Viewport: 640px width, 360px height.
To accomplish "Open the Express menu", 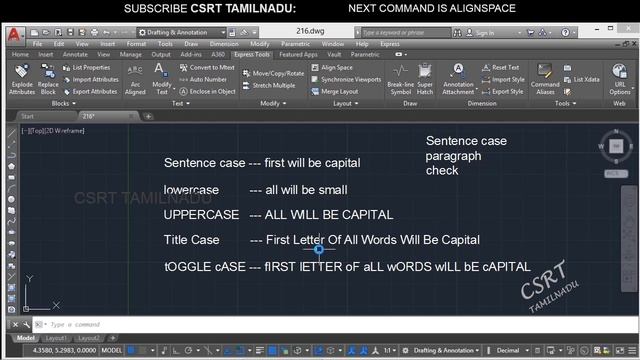I will click(390, 44).
